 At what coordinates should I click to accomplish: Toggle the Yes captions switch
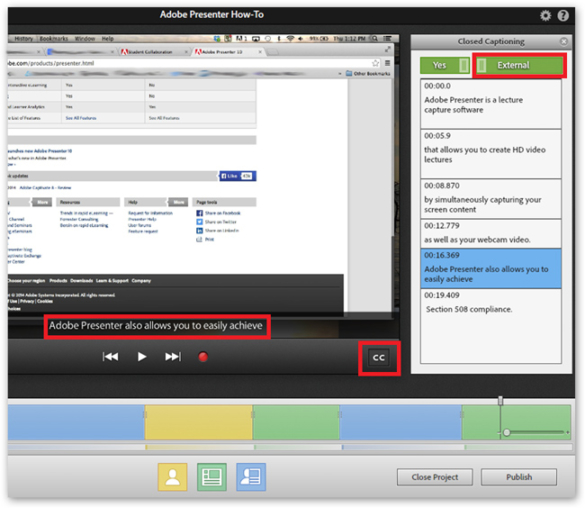pos(445,65)
